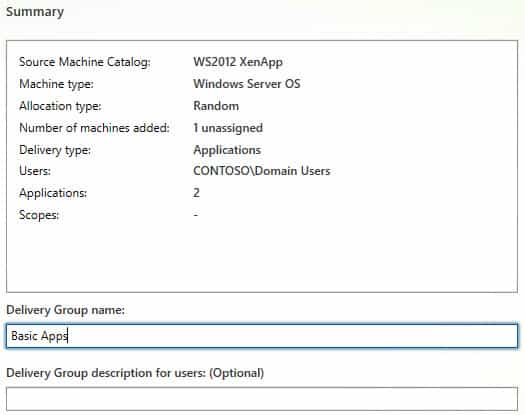Image resolution: width=525 pixels, height=415 pixels.
Task: Select the Windows Server OS value
Action: pyautogui.click(x=247, y=84)
